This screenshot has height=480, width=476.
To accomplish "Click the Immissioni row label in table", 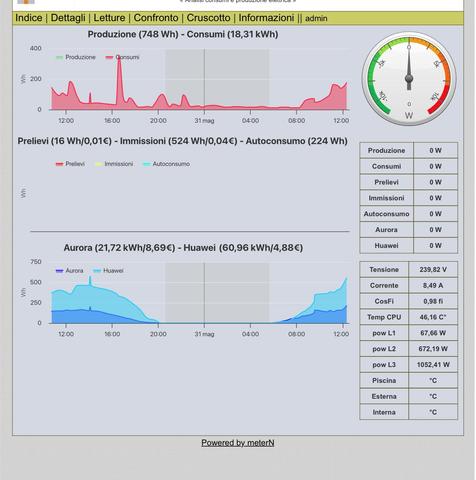I will [x=386, y=198].
